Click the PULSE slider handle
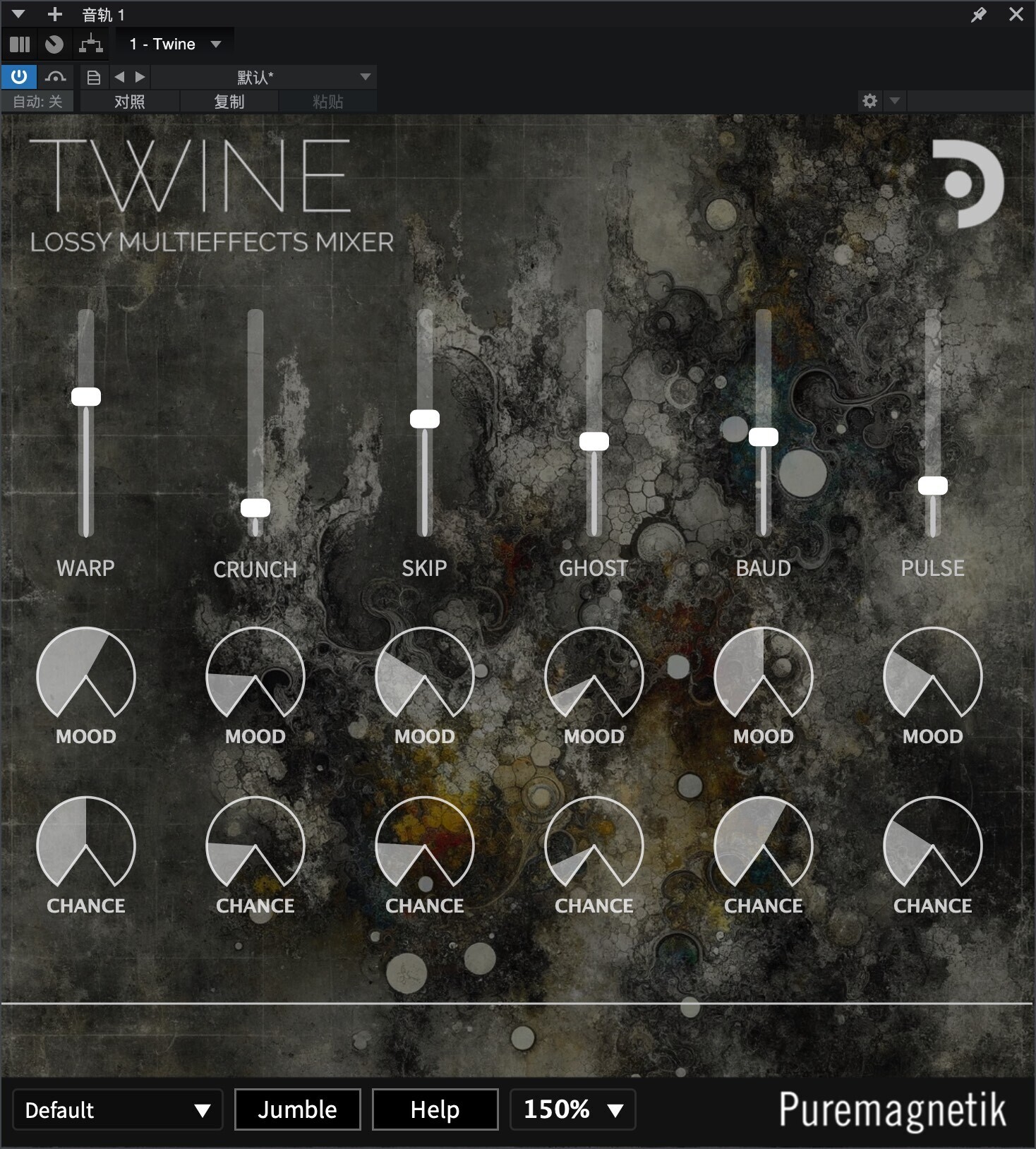 tap(933, 486)
